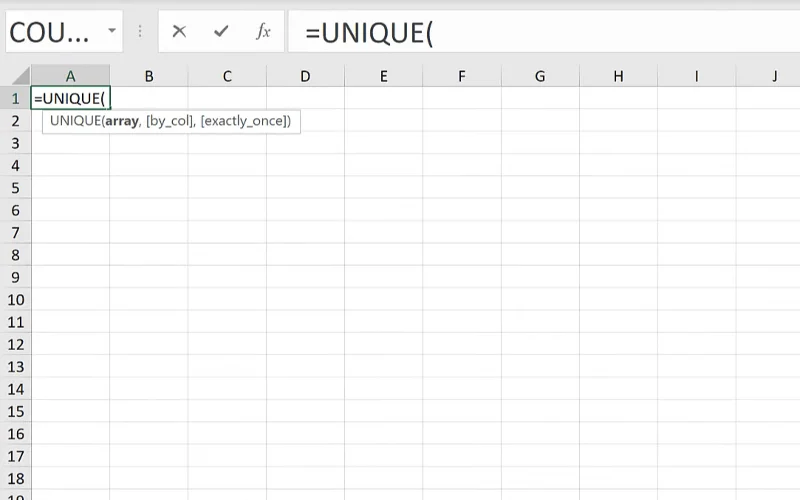
Task: Select column G header
Action: pos(540,76)
